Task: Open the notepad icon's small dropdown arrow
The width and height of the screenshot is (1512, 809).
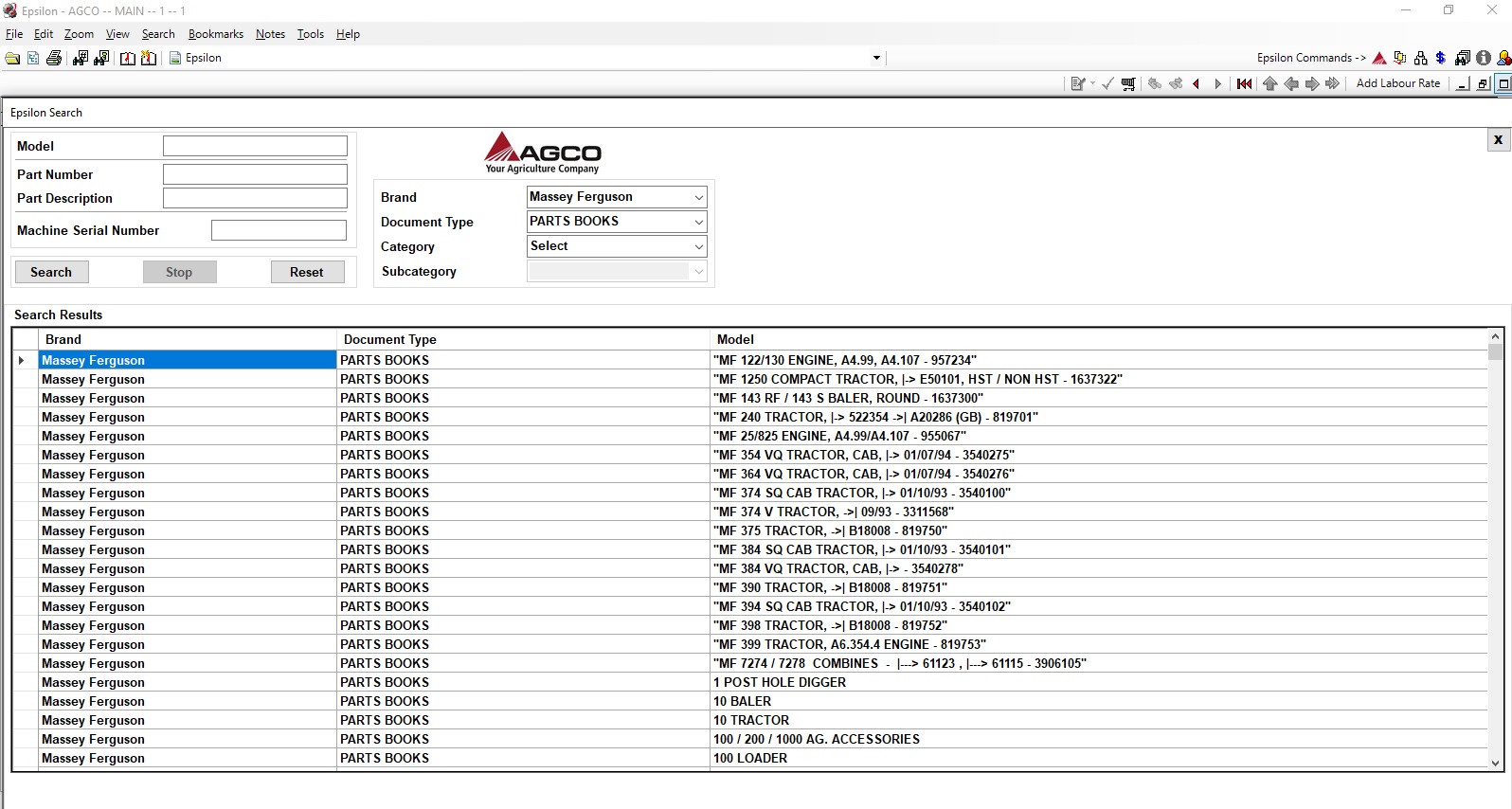Action: point(1093,83)
